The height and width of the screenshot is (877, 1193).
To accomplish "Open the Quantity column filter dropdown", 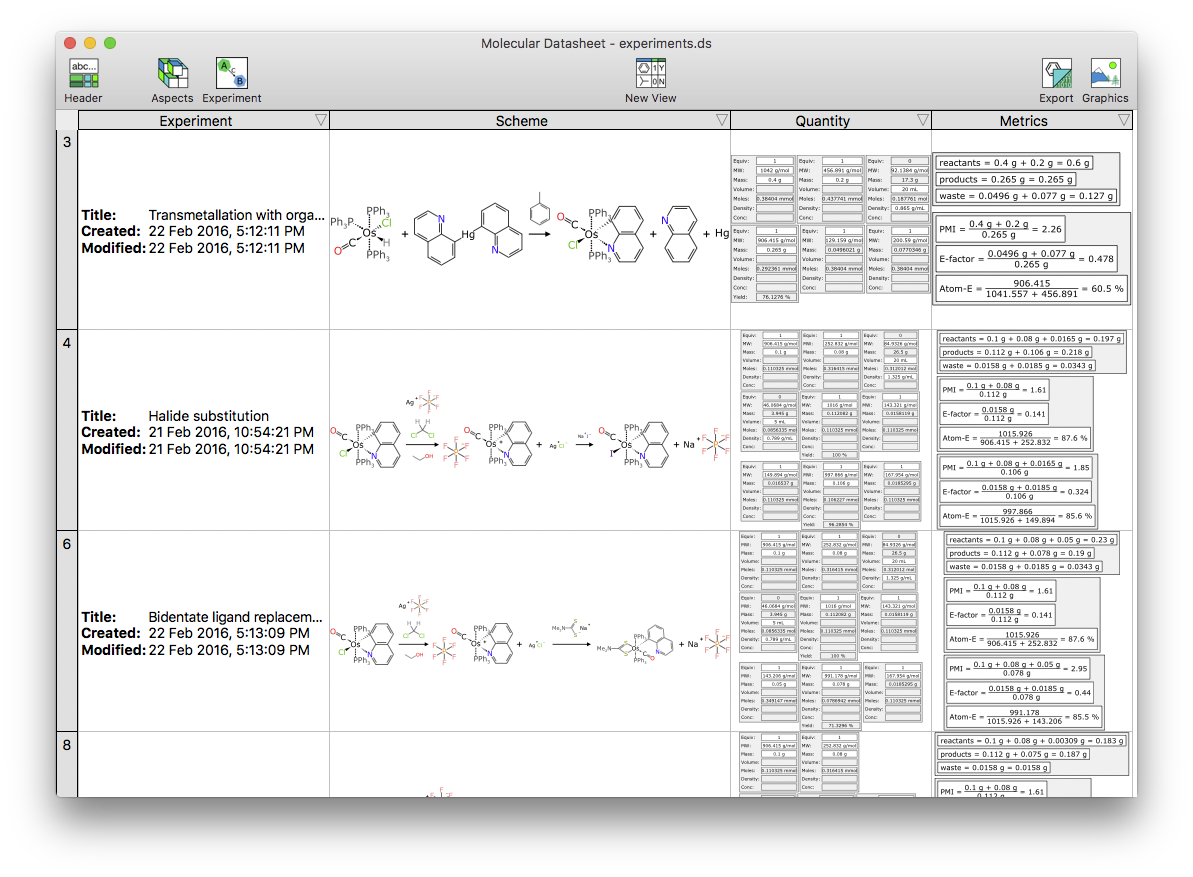I will tap(923, 120).
